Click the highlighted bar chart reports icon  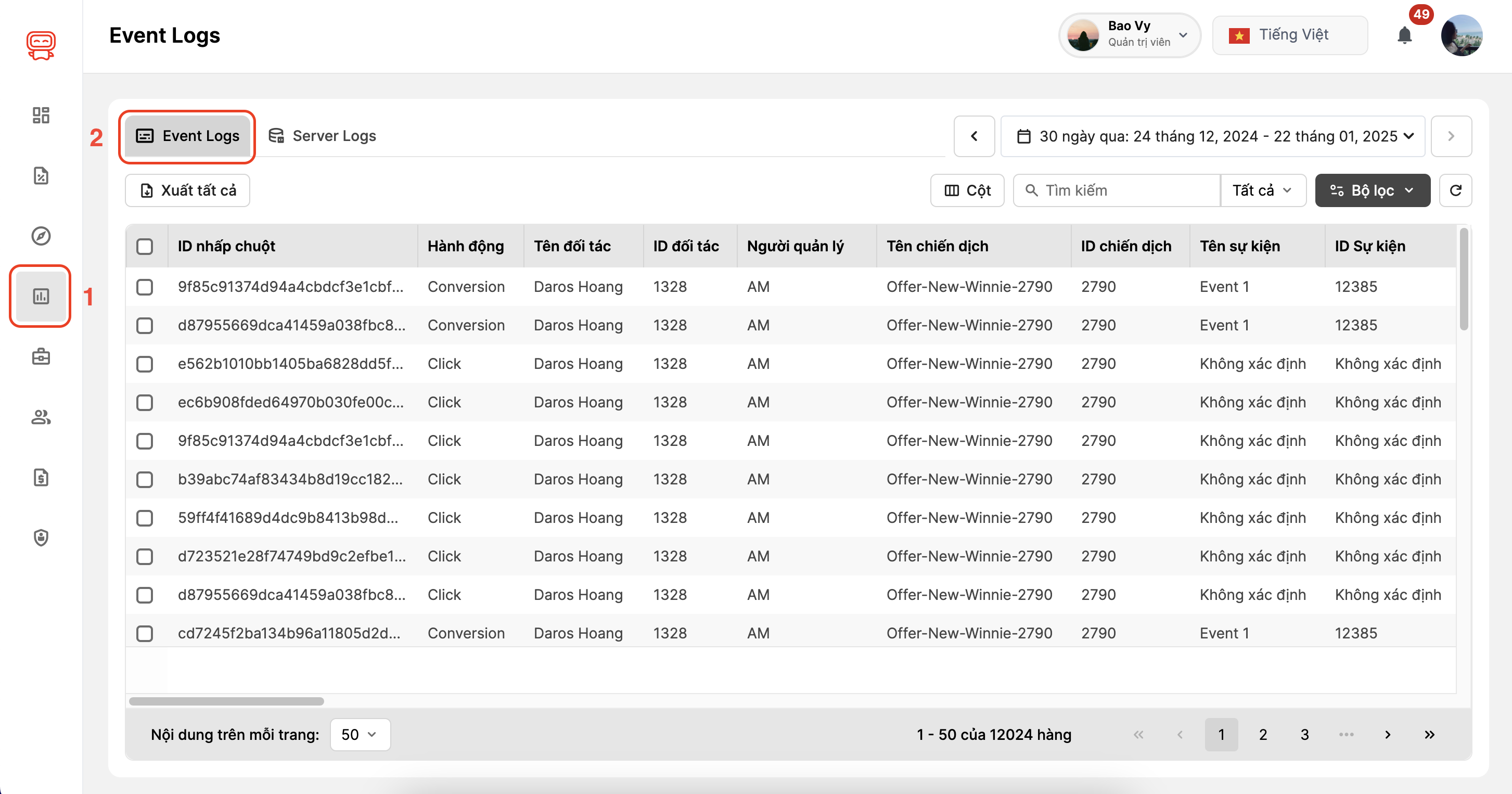pos(40,297)
